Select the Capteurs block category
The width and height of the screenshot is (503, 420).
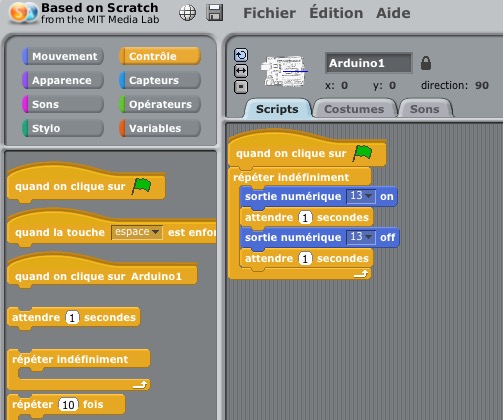160,80
